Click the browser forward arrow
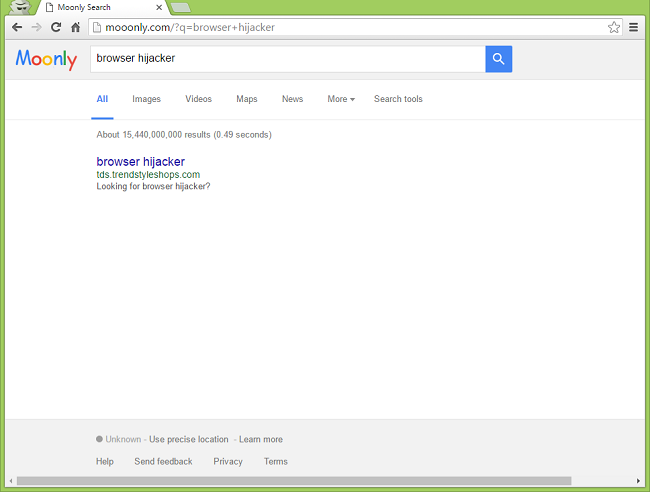This screenshot has height=492, width=650. click(36, 27)
